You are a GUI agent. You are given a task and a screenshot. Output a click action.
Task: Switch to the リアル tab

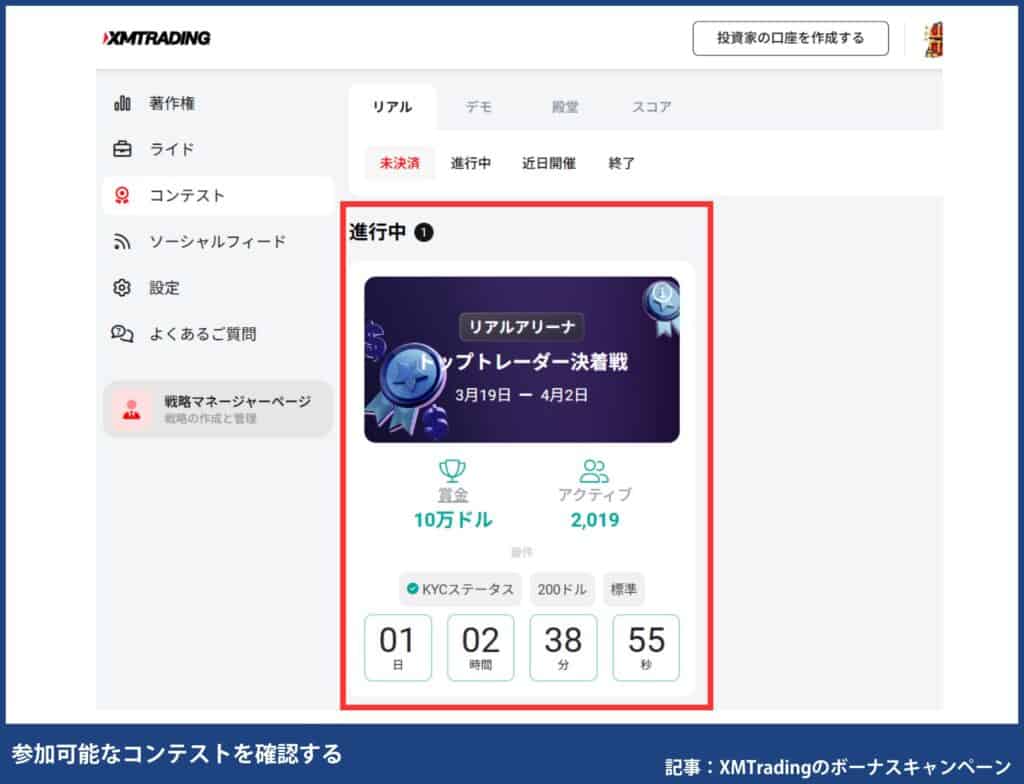pyautogui.click(x=392, y=107)
